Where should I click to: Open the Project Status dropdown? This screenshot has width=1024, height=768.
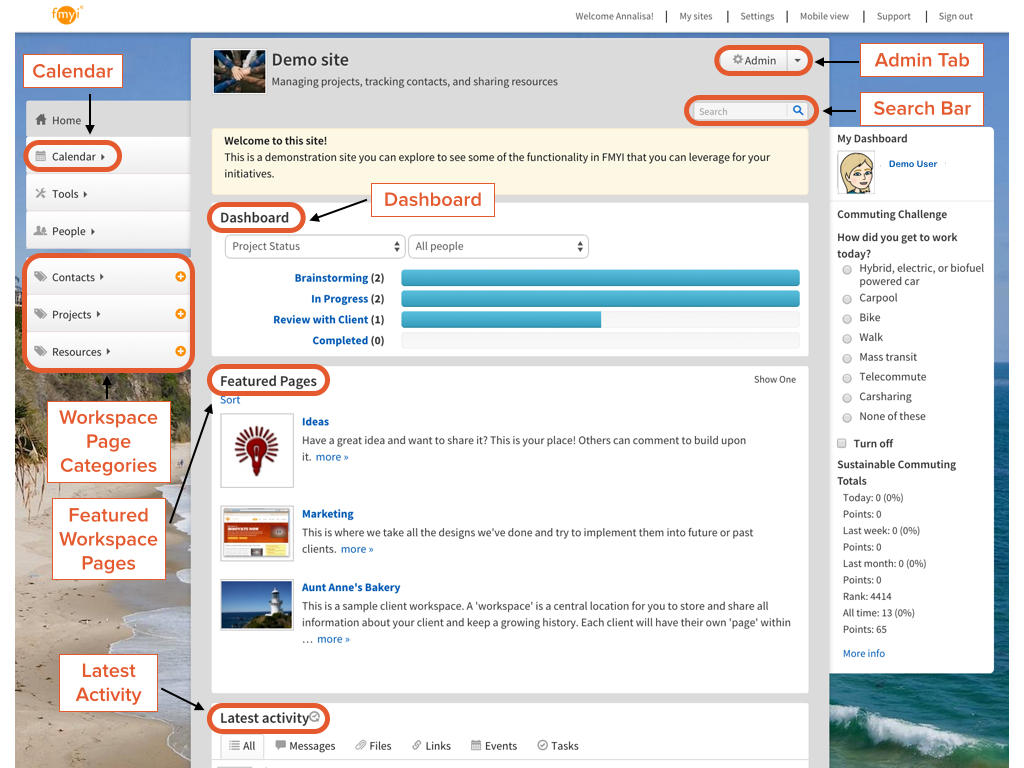coord(314,246)
